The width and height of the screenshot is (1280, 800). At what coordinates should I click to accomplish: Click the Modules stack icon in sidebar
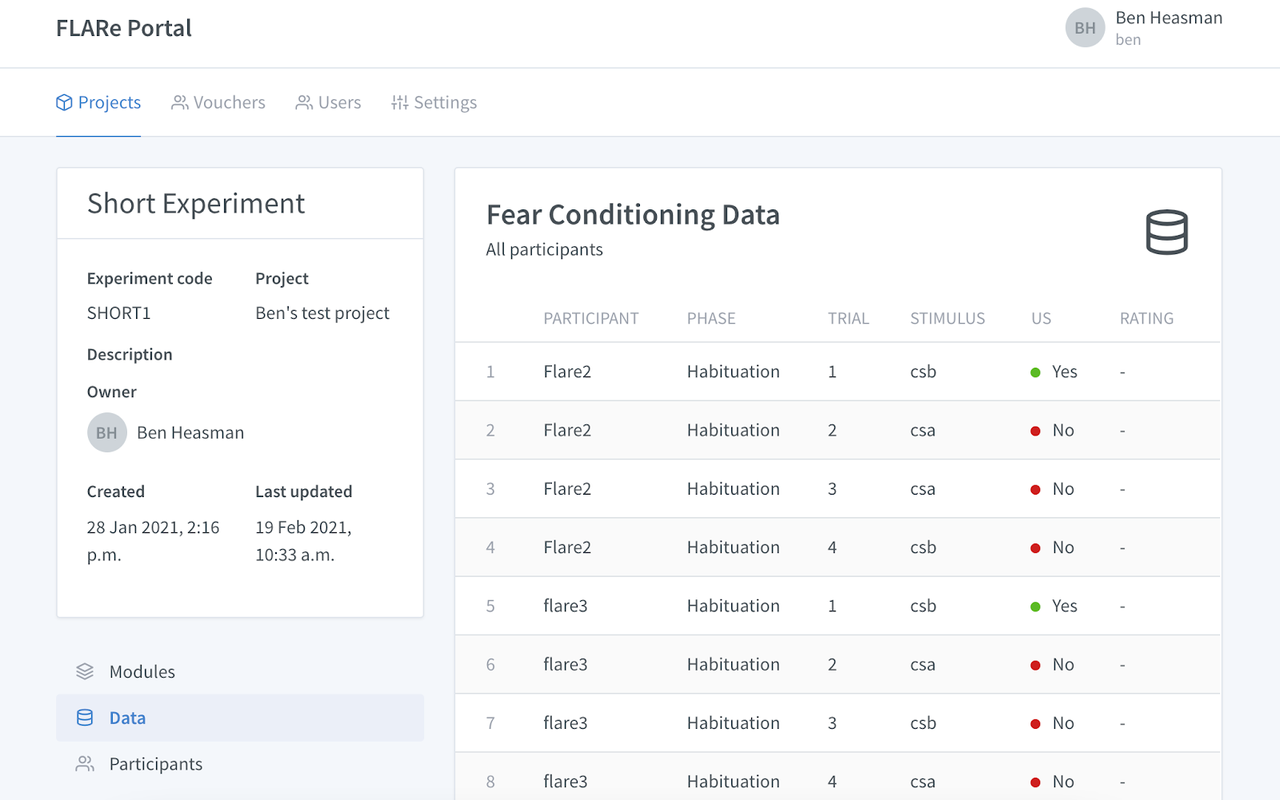pyautogui.click(x=85, y=671)
